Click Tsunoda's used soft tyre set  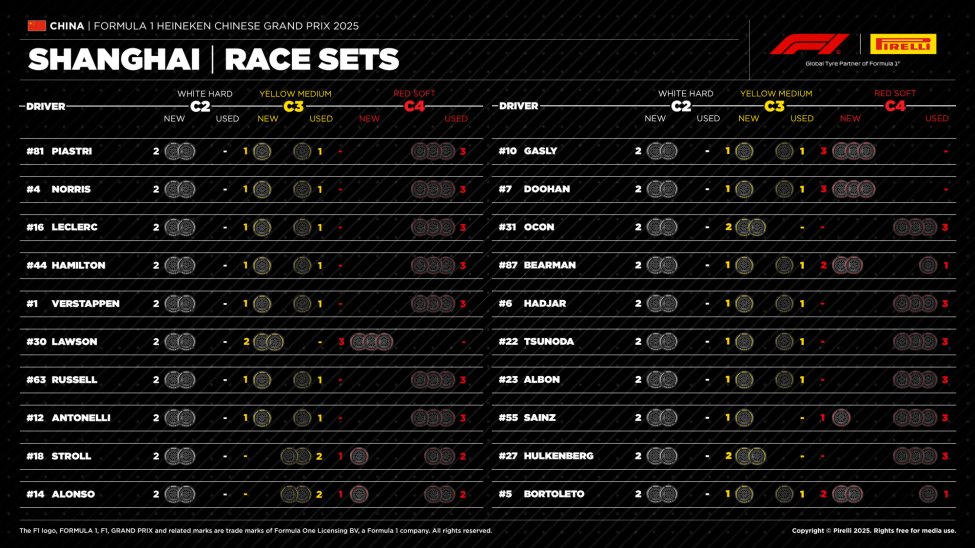point(914,342)
